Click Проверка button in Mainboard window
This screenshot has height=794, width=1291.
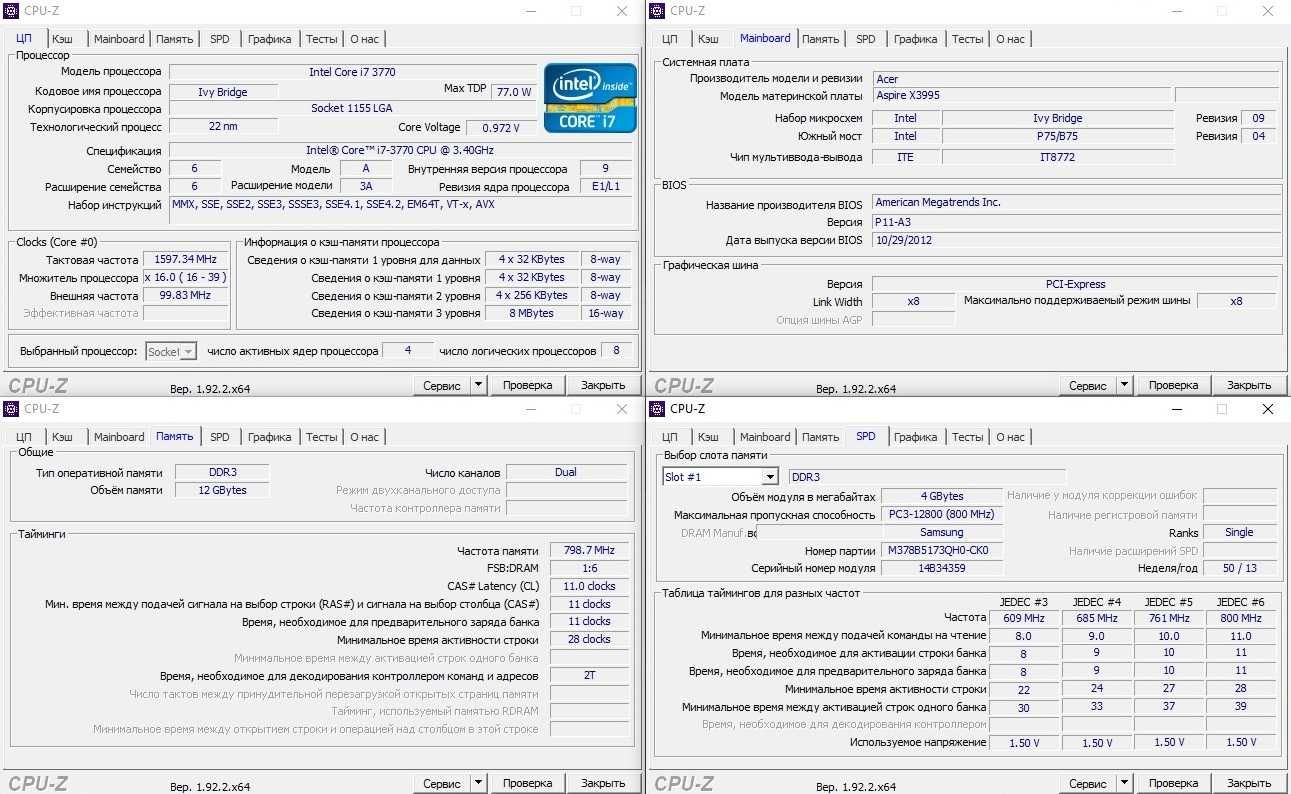[x=1174, y=385]
